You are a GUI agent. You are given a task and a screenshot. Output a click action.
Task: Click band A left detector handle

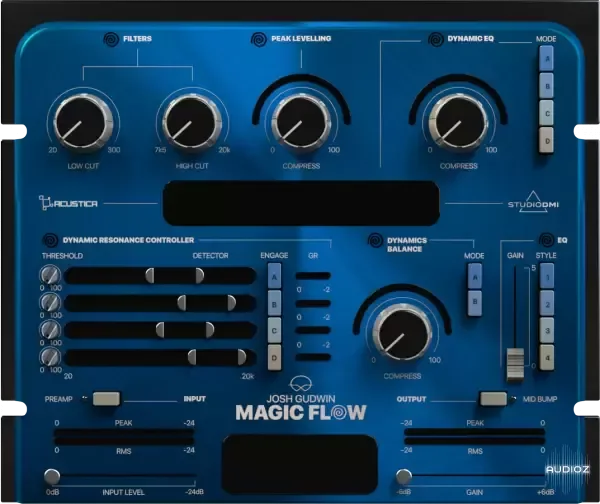point(150,276)
